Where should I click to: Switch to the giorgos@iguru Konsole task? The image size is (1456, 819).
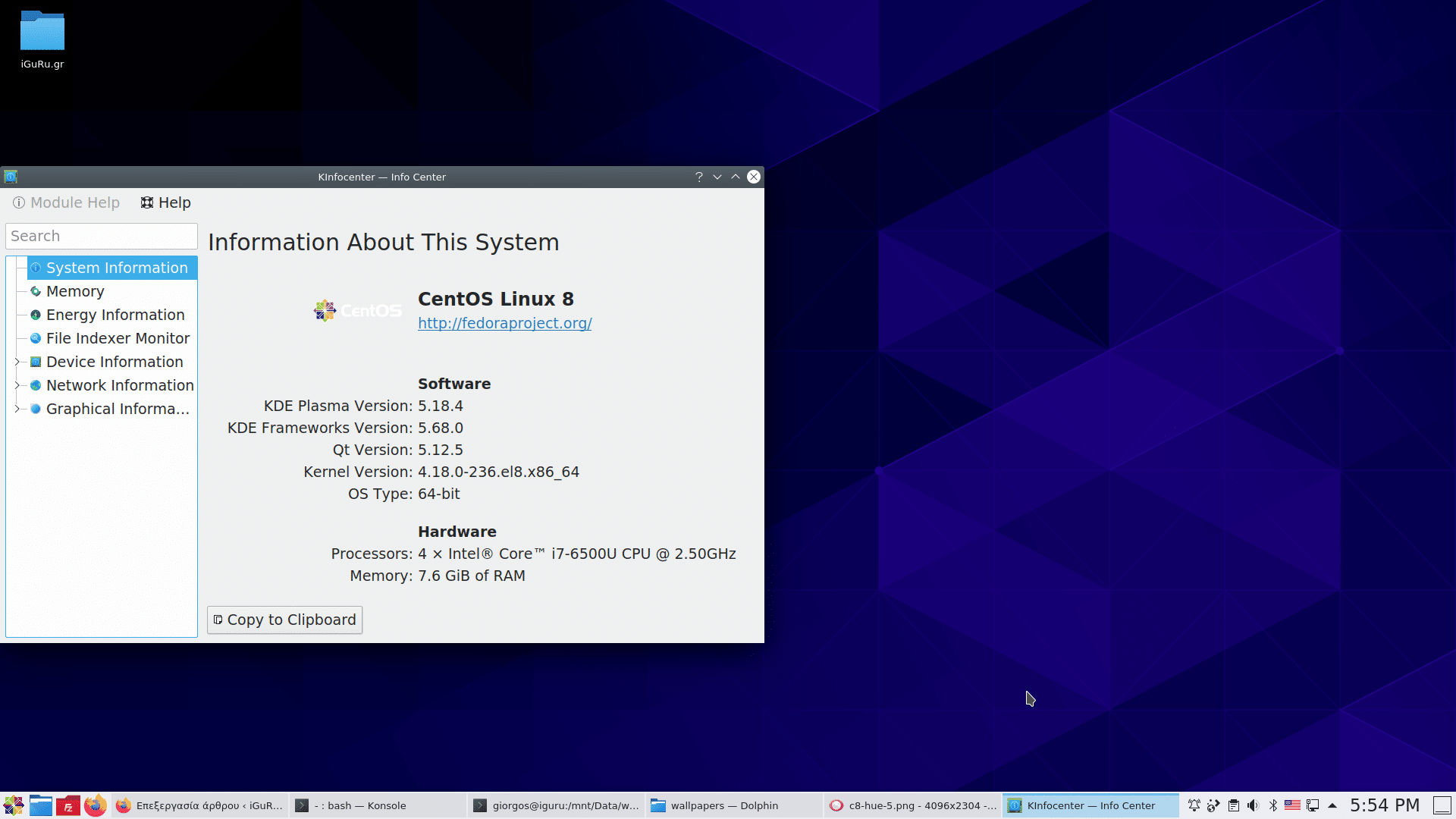555,805
